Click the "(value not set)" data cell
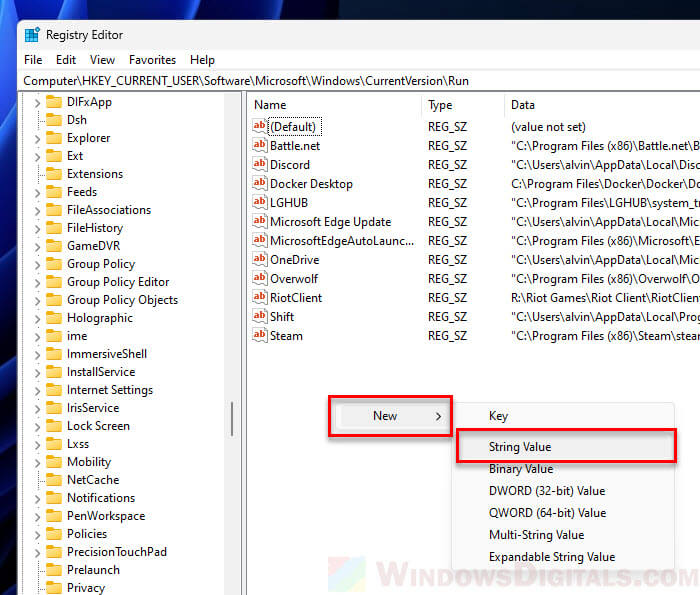The height and width of the screenshot is (595, 700). point(548,127)
